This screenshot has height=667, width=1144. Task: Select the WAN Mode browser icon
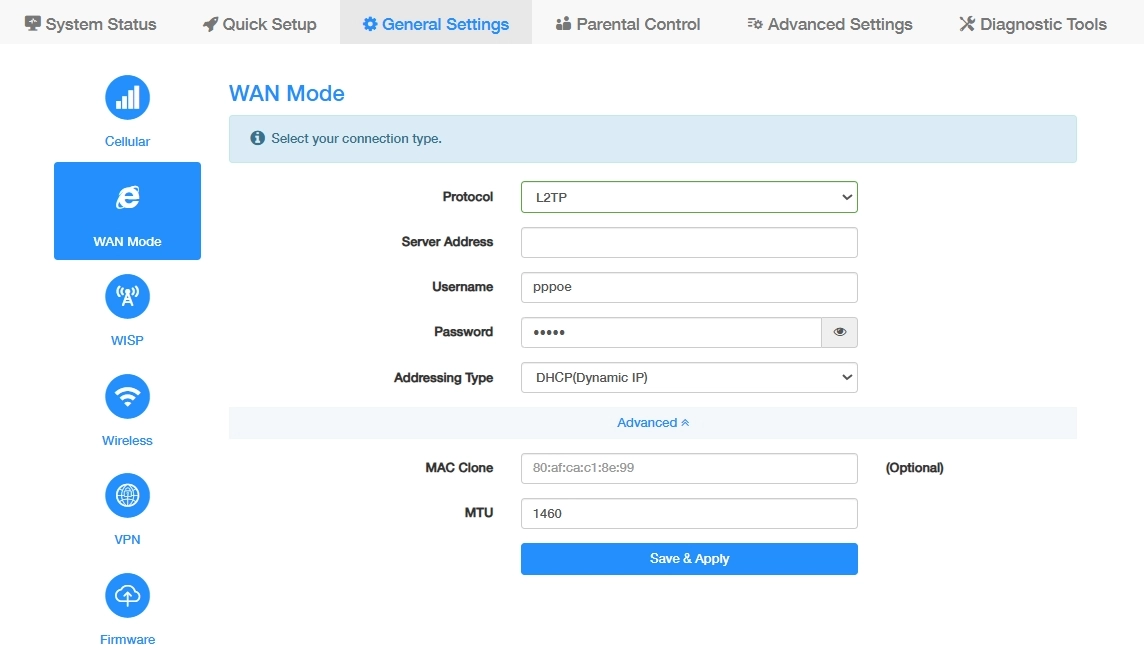pos(127,198)
